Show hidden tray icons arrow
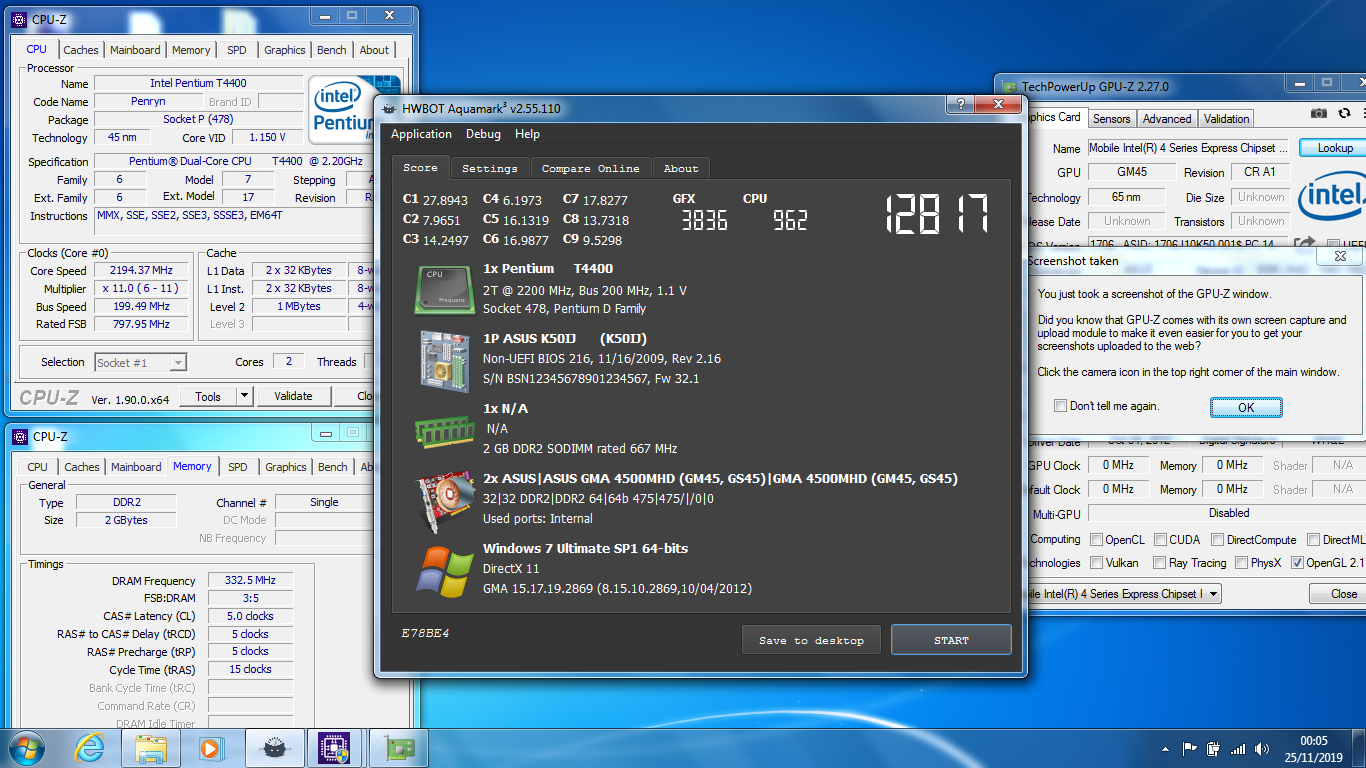This screenshot has width=1366, height=768. pos(1166,748)
